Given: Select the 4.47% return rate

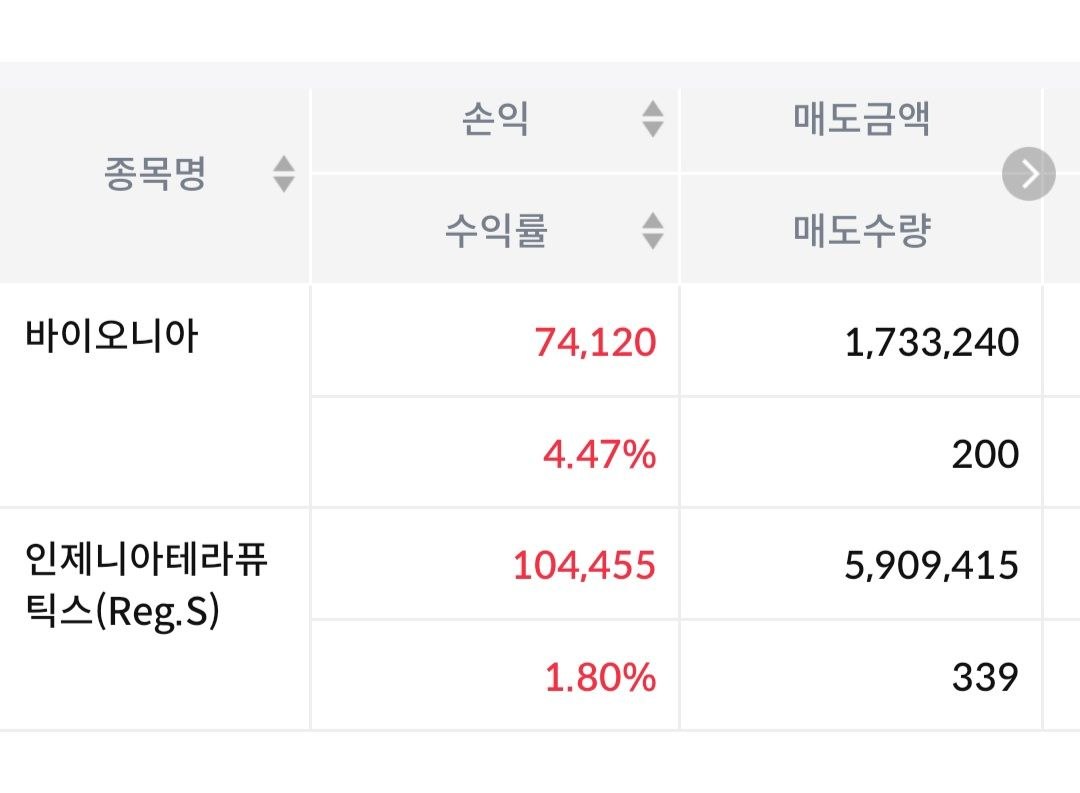Looking at the screenshot, I should point(599,455).
